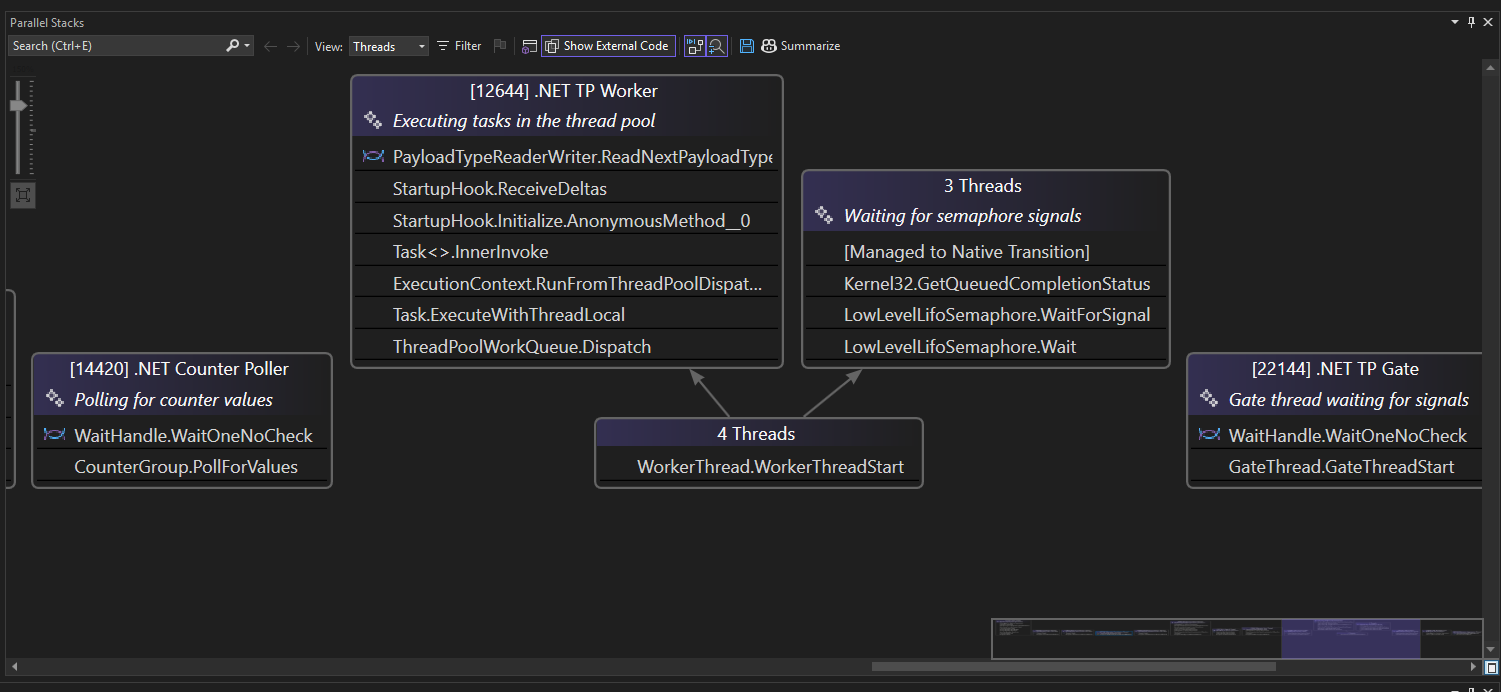Viewport: 1501px width, 692px height.
Task: Open the View Threads dropdown
Action: click(388, 46)
